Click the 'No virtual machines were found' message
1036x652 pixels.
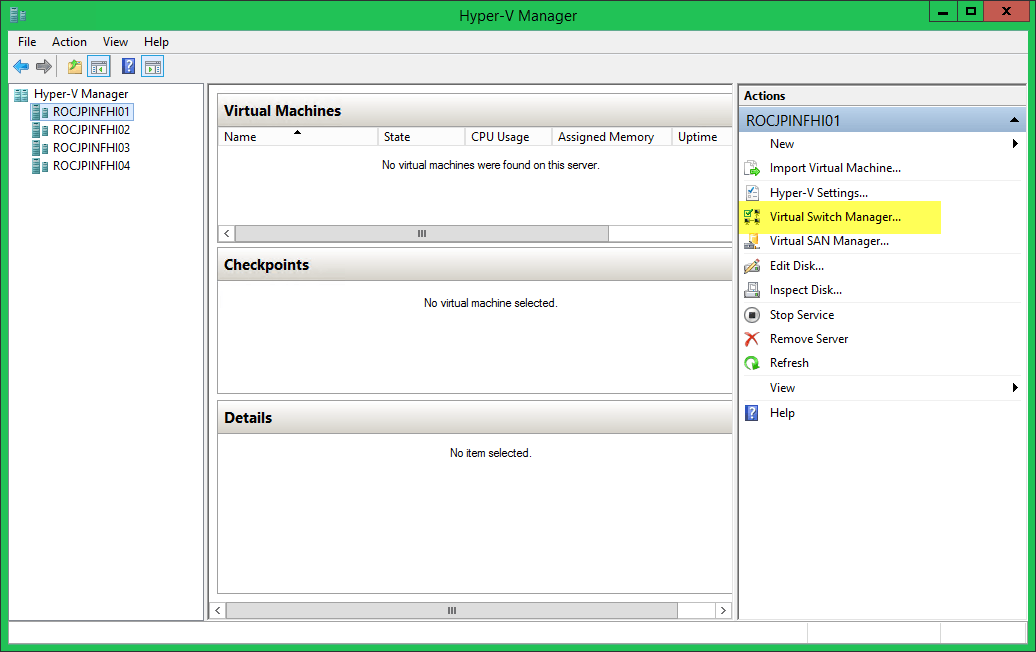pos(491,165)
